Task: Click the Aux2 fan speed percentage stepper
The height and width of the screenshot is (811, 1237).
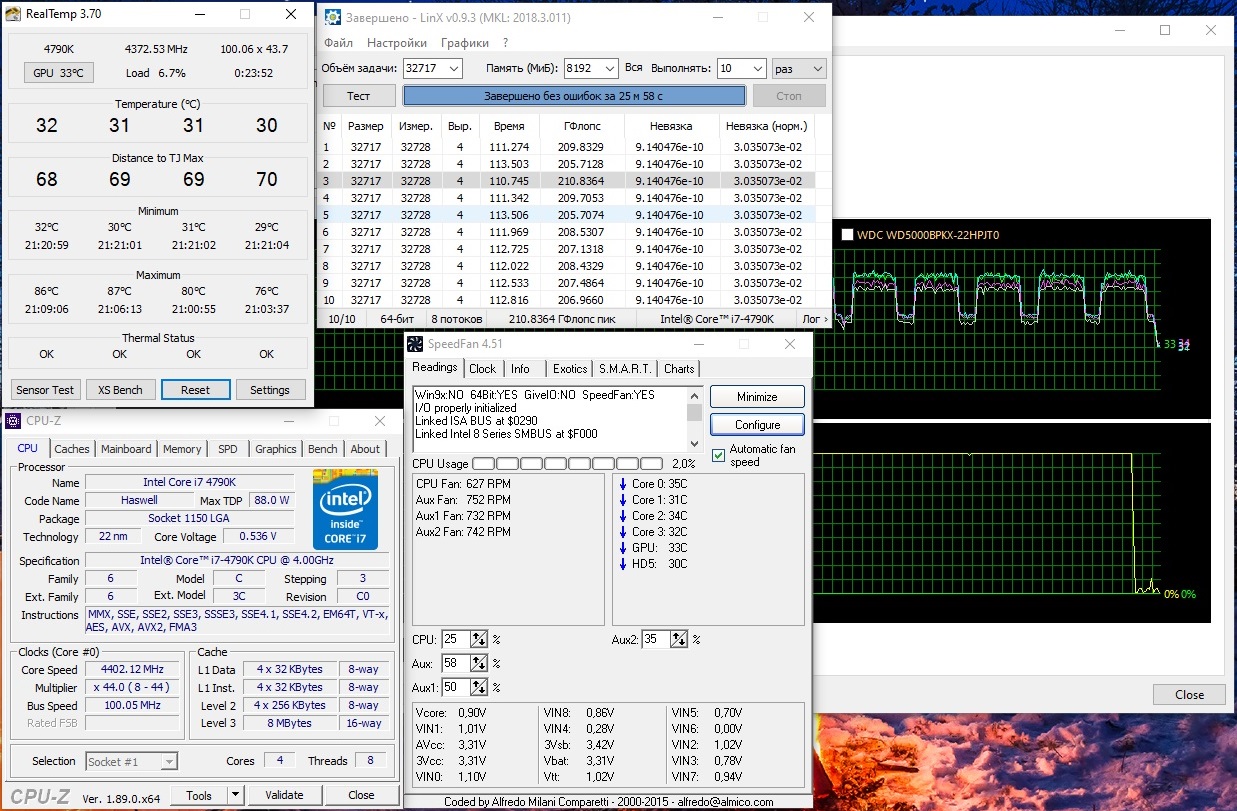Action: tap(679, 639)
